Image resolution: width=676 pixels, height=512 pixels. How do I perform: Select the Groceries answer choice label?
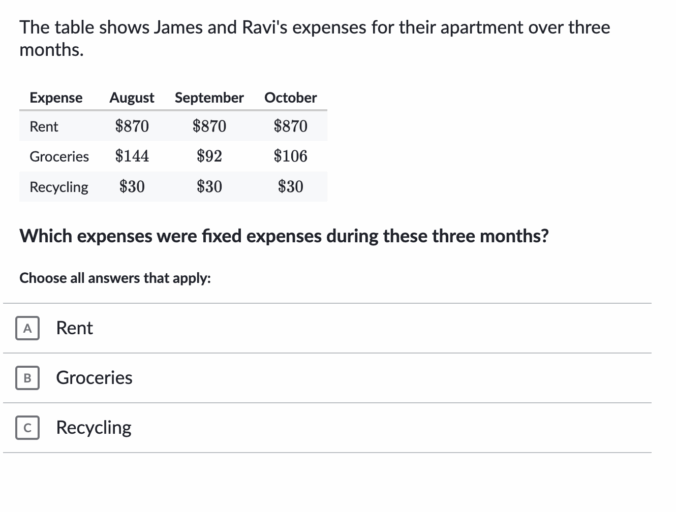94,378
